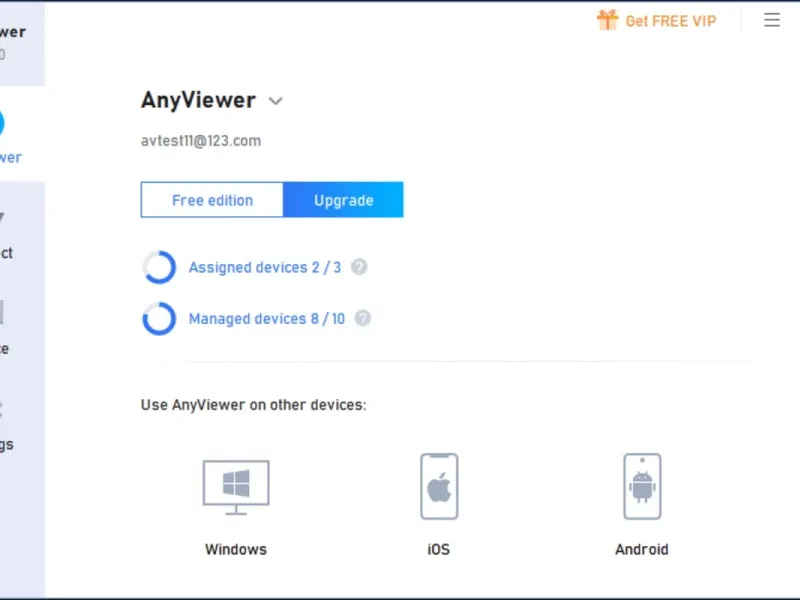Click the help icon next to Managed devices
Screen dimensions: 800x600
click(363, 318)
